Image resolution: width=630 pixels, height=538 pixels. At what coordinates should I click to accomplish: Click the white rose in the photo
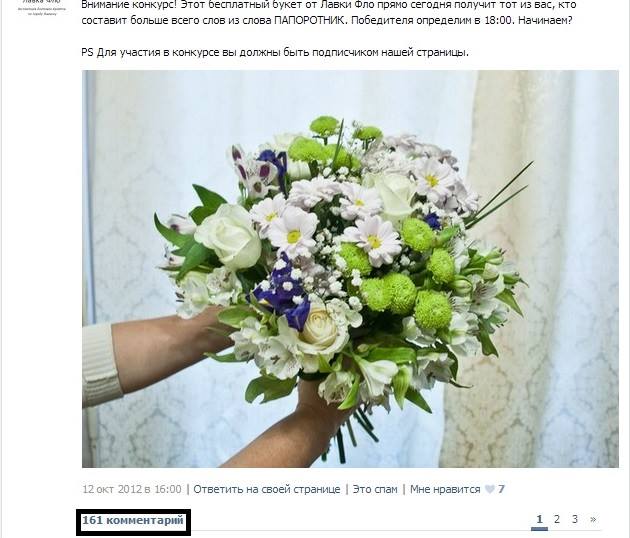[229, 235]
